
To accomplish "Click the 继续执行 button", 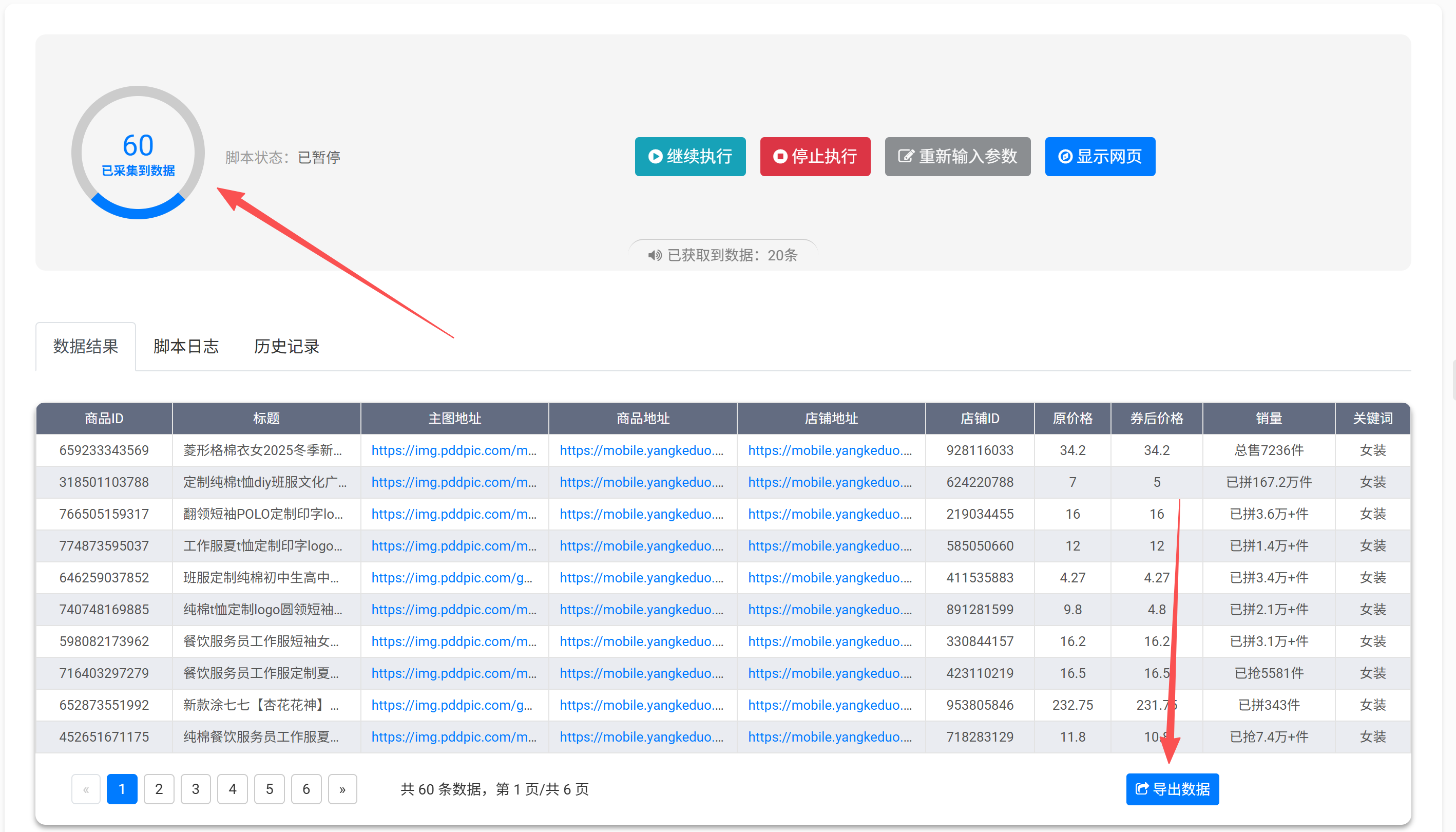I will (690, 157).
